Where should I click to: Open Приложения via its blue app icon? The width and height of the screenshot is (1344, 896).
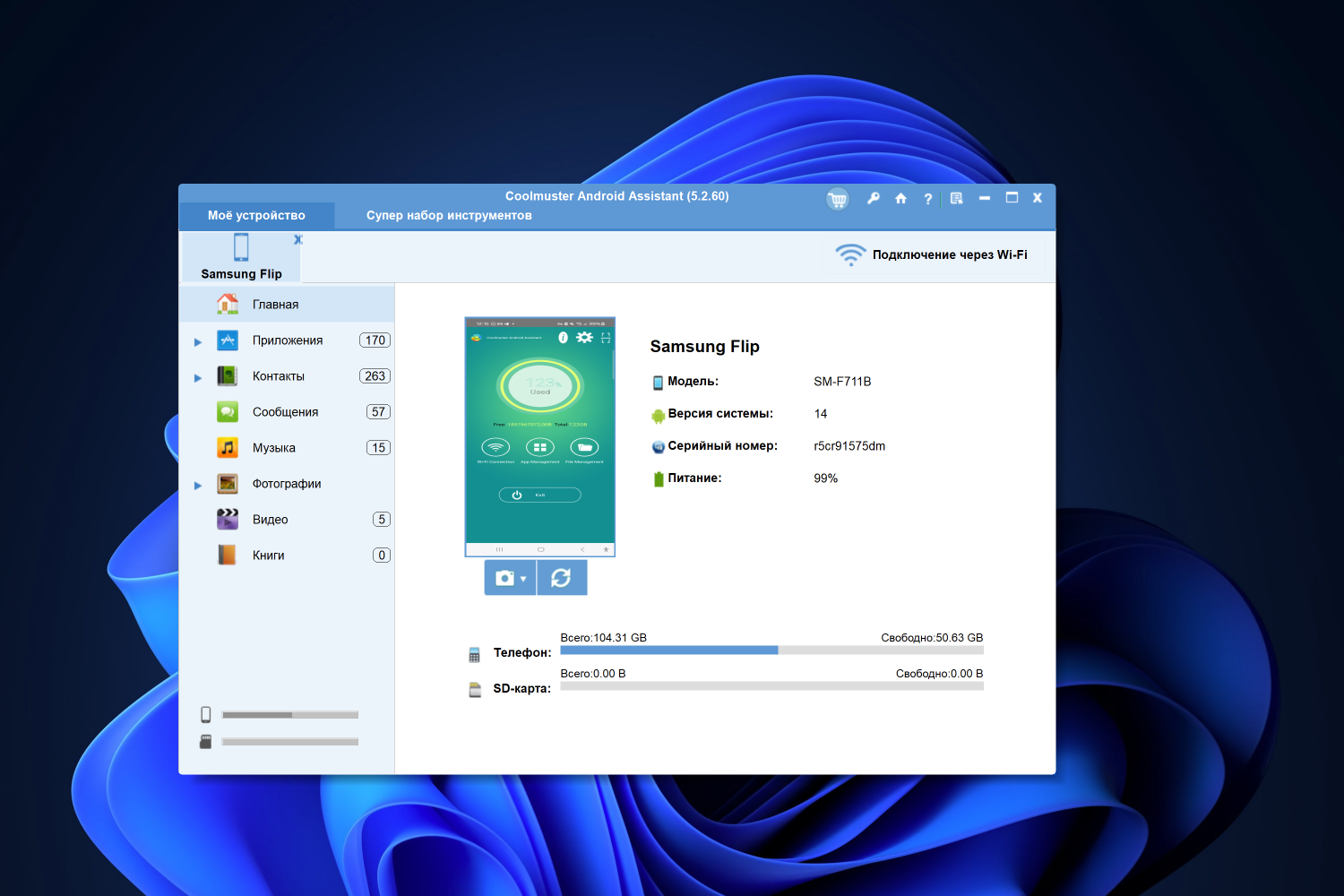[228, 340]
